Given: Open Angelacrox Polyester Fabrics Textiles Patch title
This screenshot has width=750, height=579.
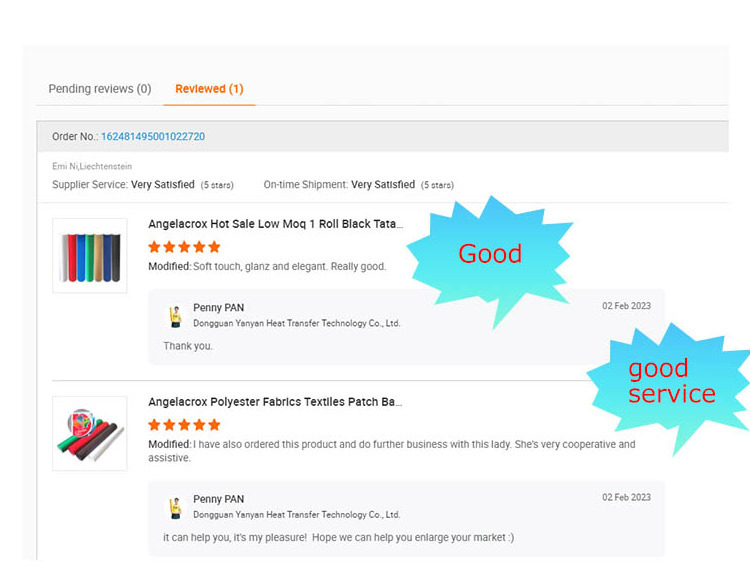Looking at the screenshot, I should (275, 402).
